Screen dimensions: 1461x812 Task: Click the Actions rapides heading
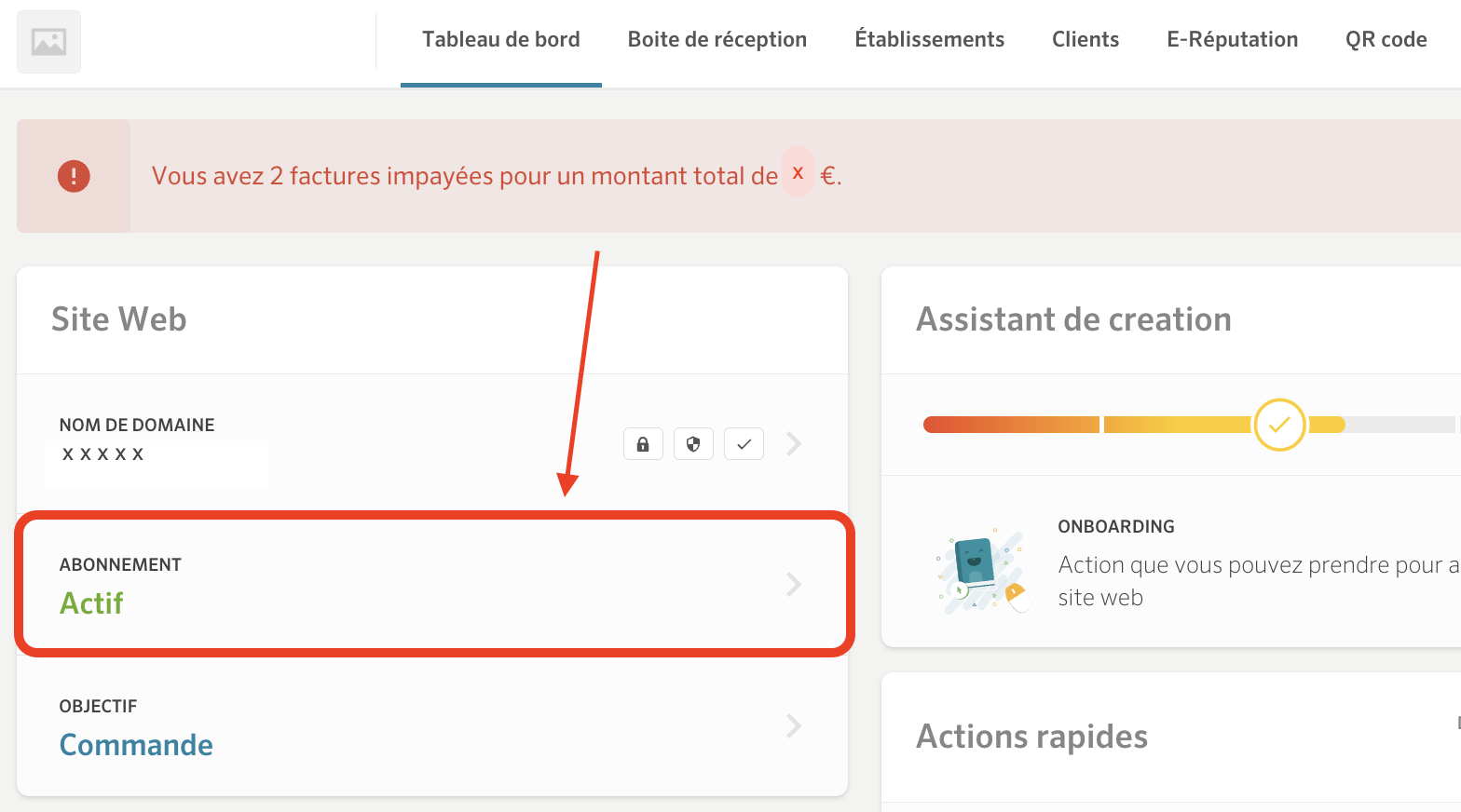(1032, 737)
